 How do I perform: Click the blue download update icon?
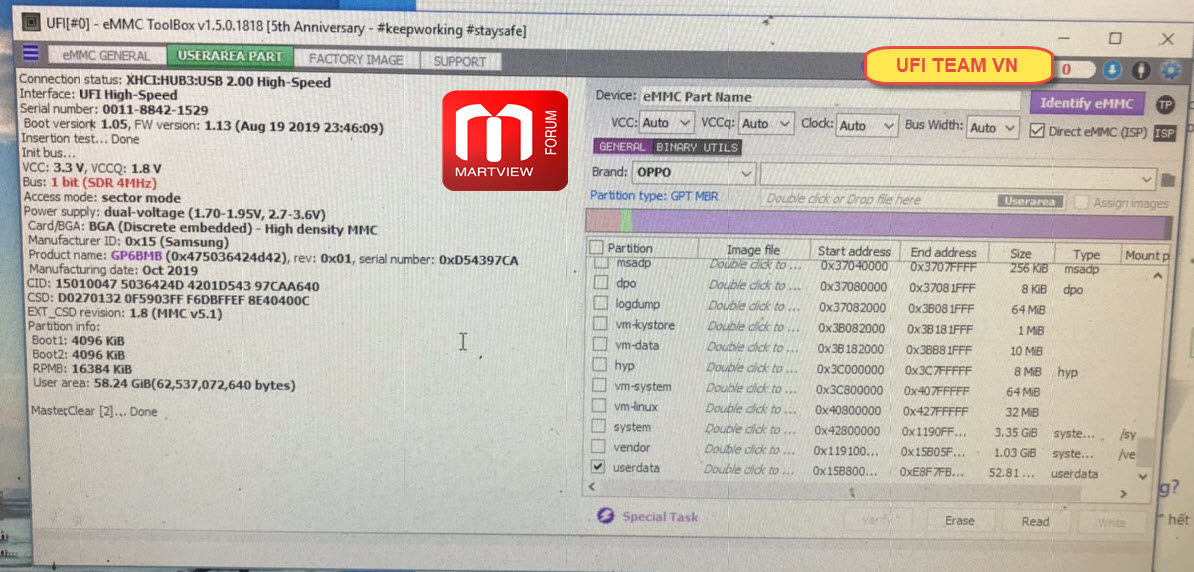1113,69
